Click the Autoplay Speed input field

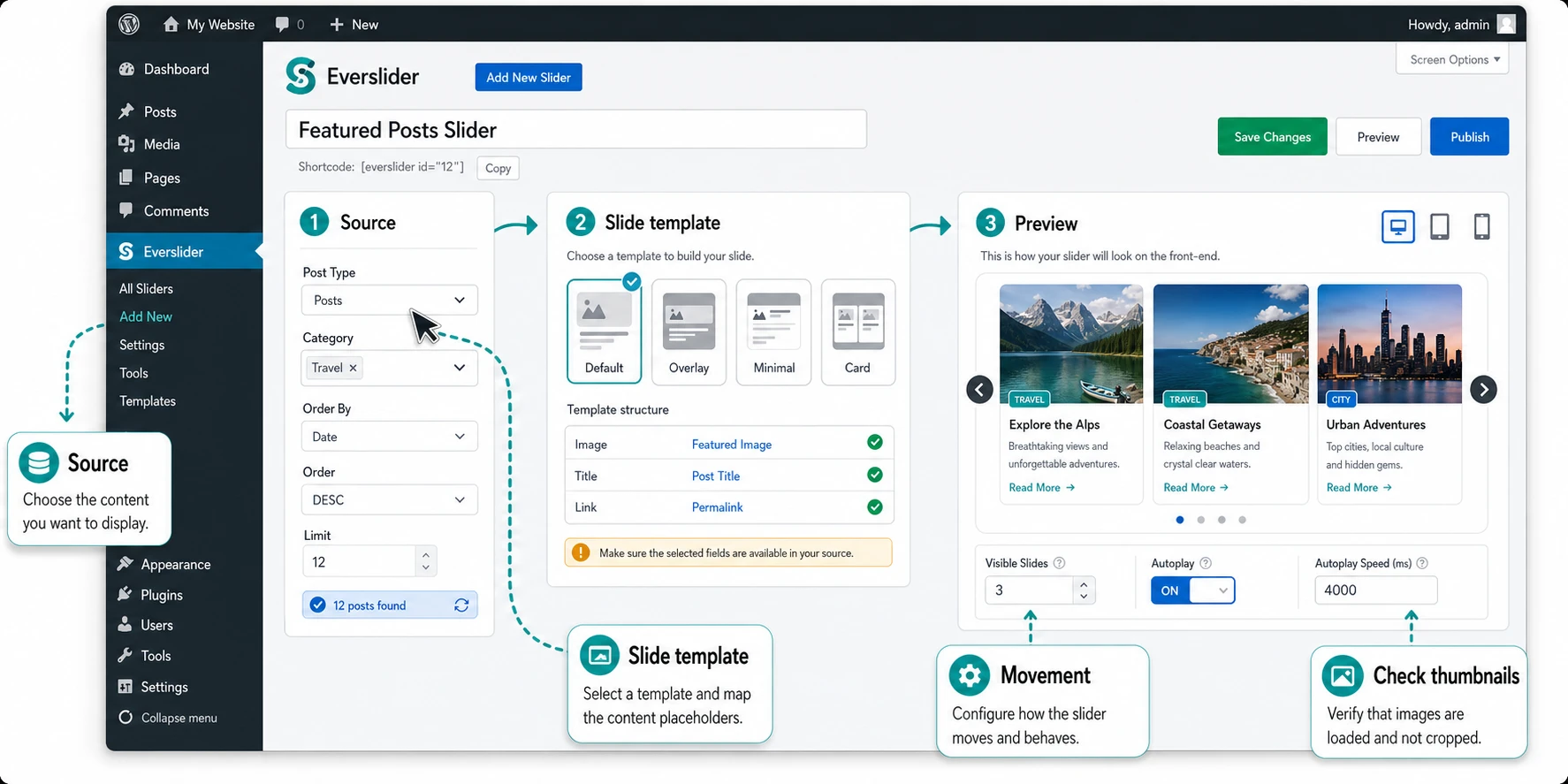[x=1375, y=590]
